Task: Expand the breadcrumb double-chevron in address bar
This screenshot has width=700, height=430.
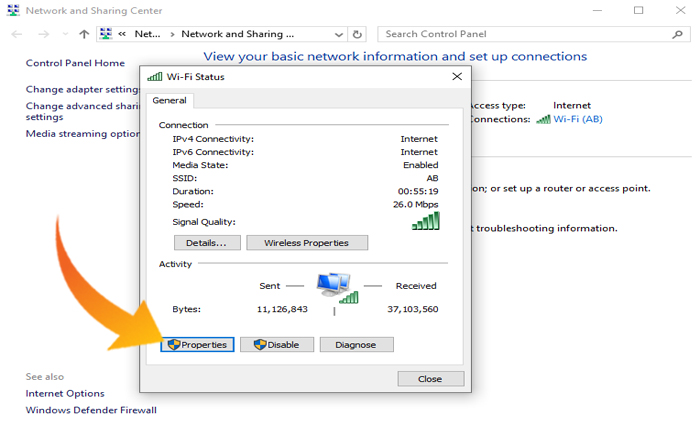Action: click(122, 34)
